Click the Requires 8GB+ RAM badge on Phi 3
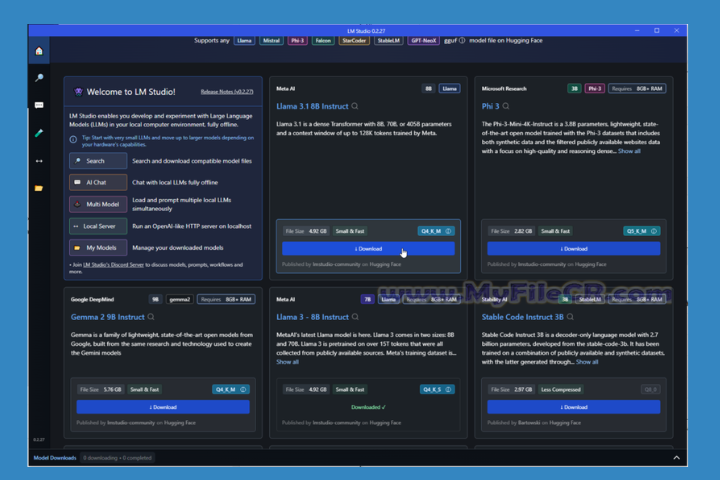The image size is (720, 480). [637, 89]
